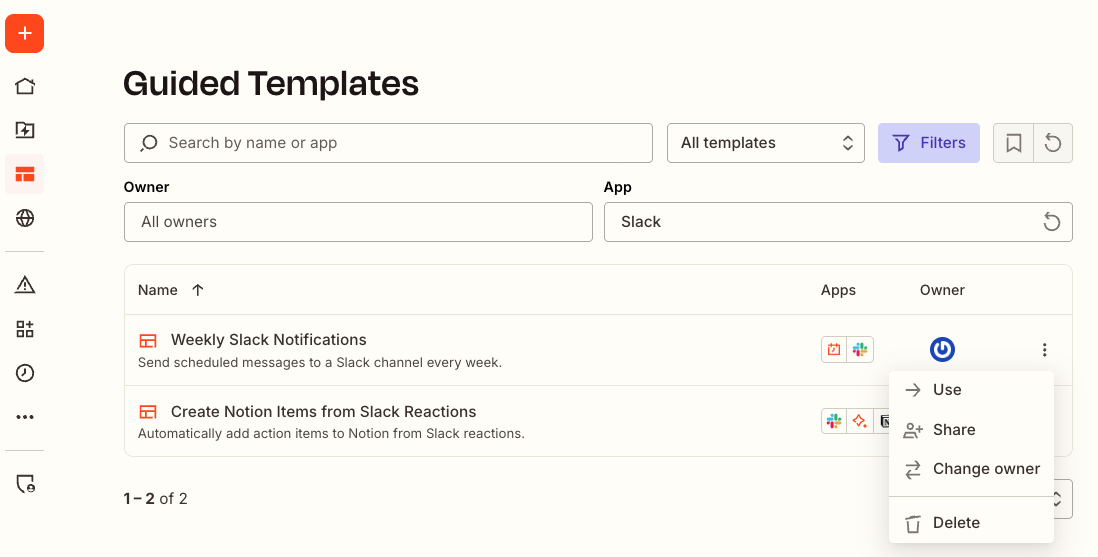Click the orange plus create button
Image resolution: width=1098 pixels, height=557 pixels.
click(25, 33)
